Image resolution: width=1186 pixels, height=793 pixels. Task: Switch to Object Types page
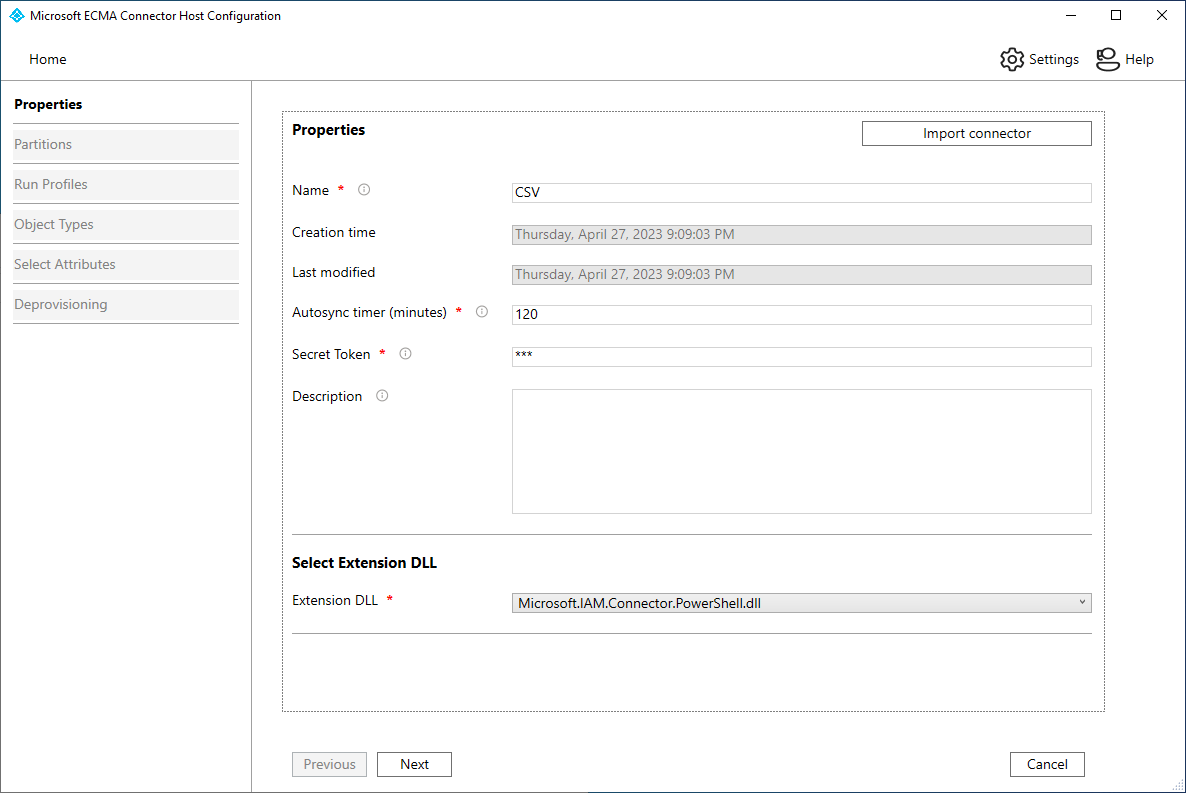click(x=126, y=225)
